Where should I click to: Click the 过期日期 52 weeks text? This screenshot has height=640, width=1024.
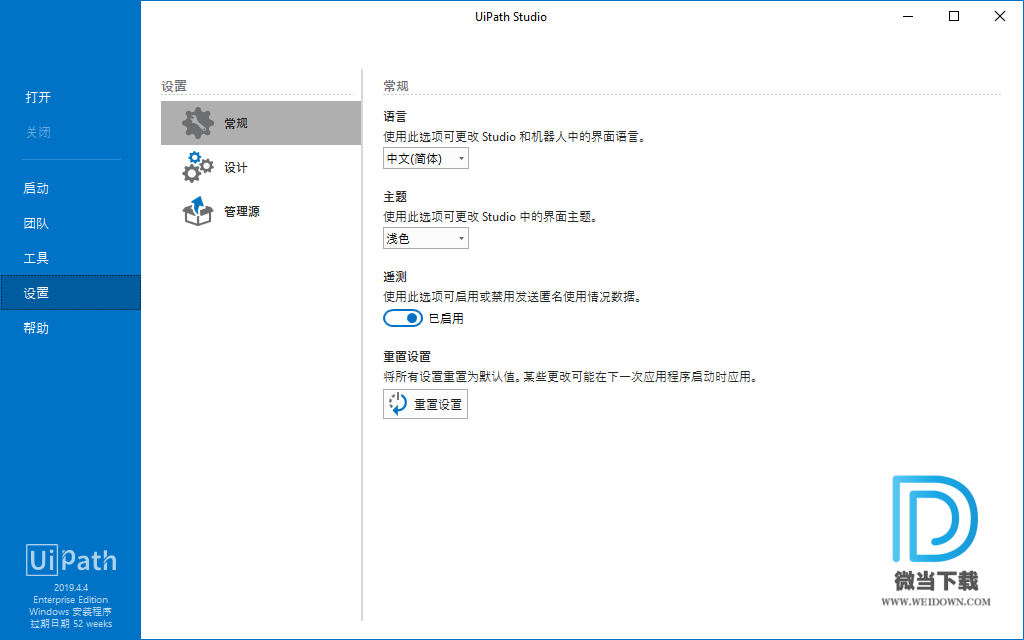pos(71,624)
